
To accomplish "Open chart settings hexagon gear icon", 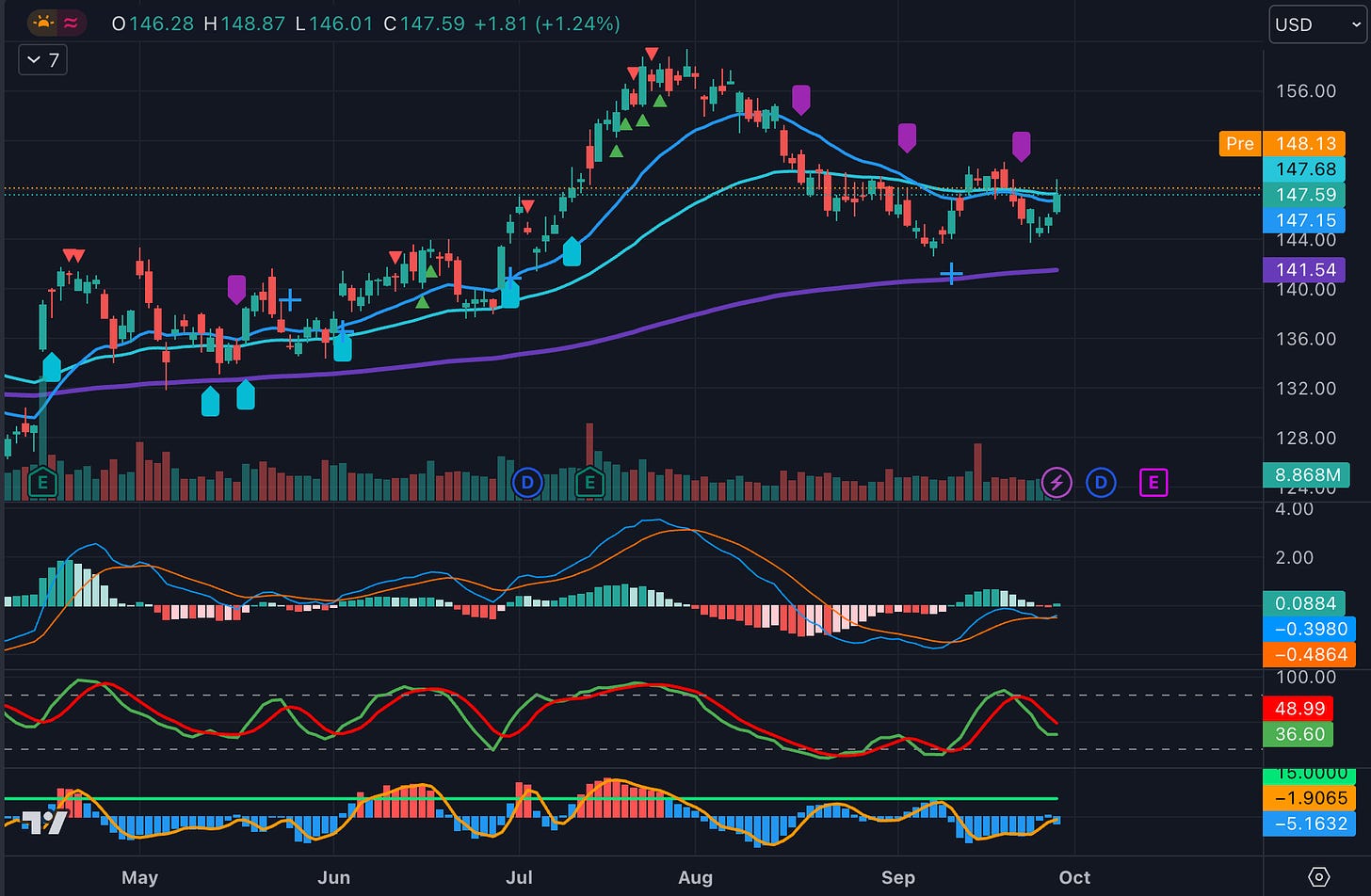I will coord(1319,876).
